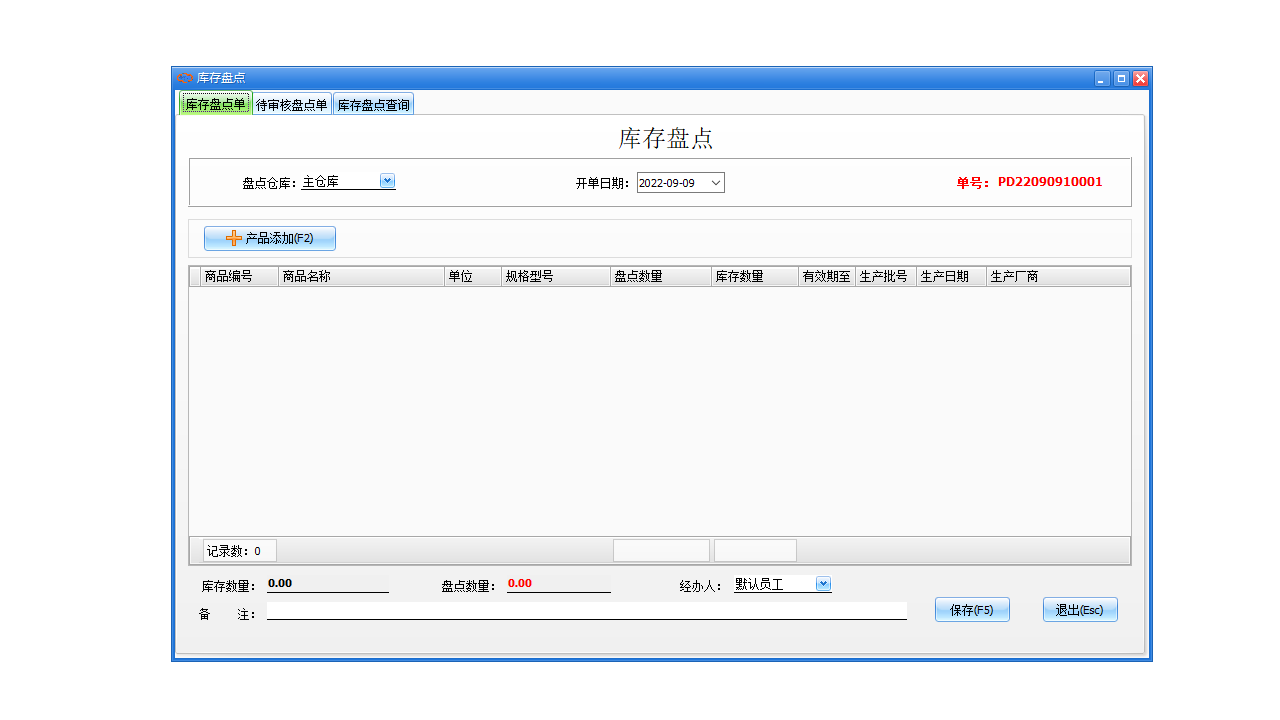Click the application icon in title bar
This screenshot has width=1280, height=720.
click(x=184, y=77)
